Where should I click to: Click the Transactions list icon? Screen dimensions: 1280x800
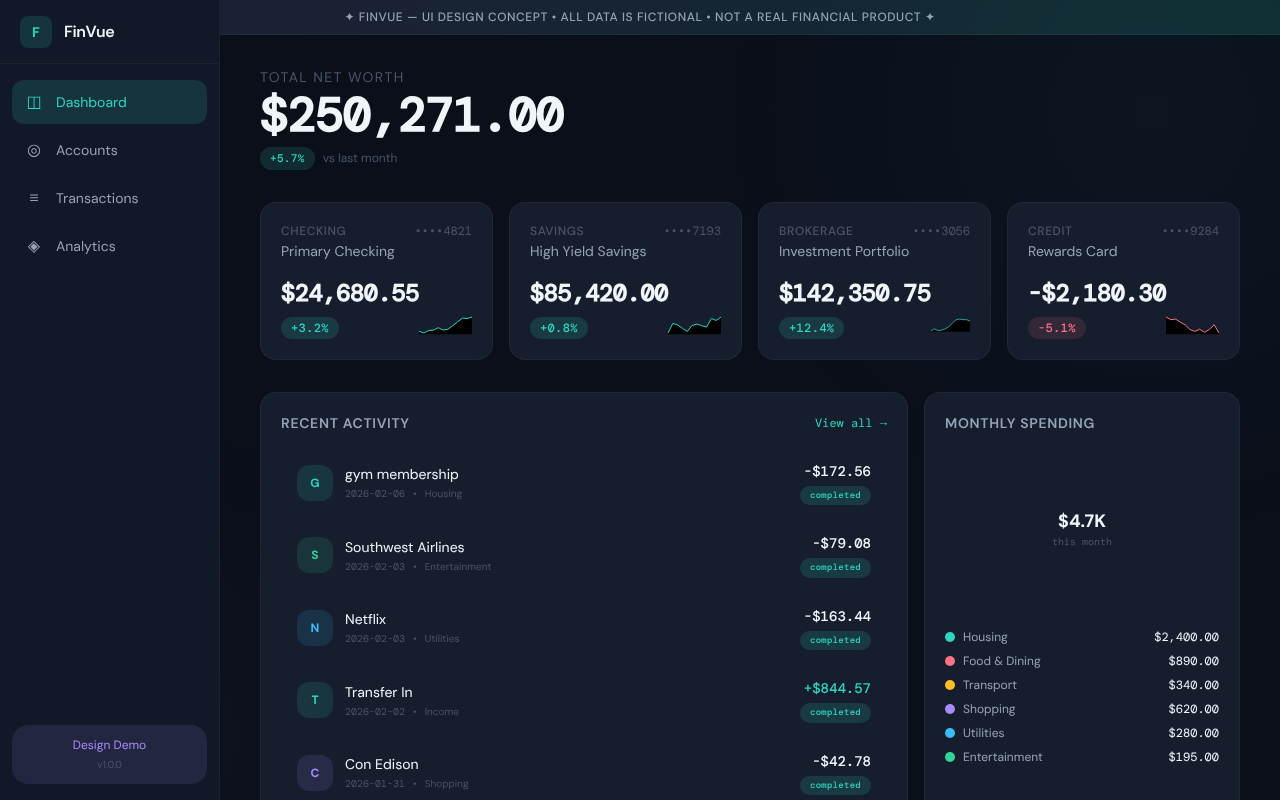pos(32,198)
